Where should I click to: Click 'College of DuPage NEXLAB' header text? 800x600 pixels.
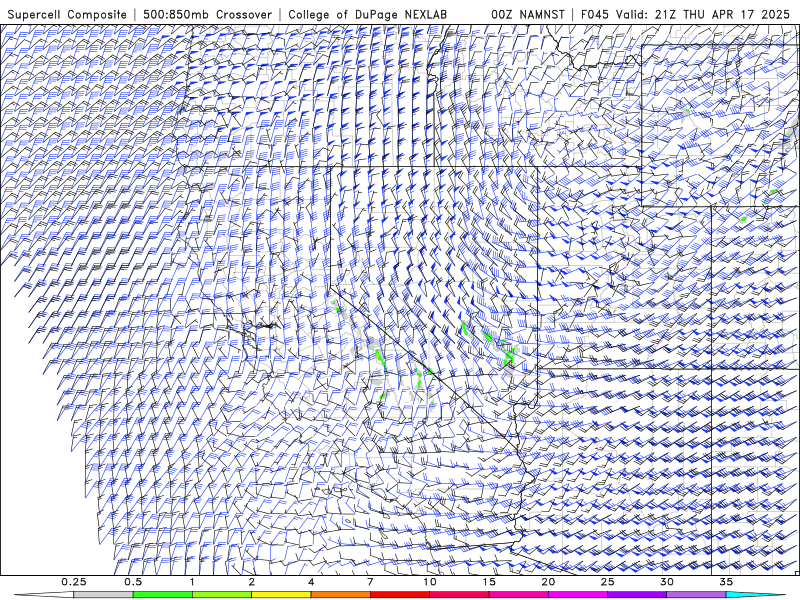pyautogui.click(x=367, y=14)
